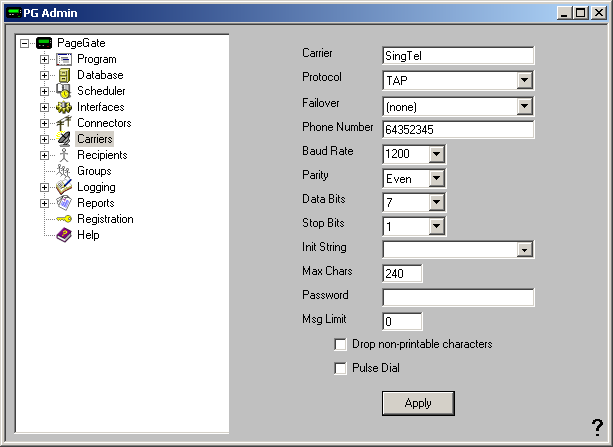The image size is (613, 447).
Task: Open the Parity dropdown
Action: [436, 178]
